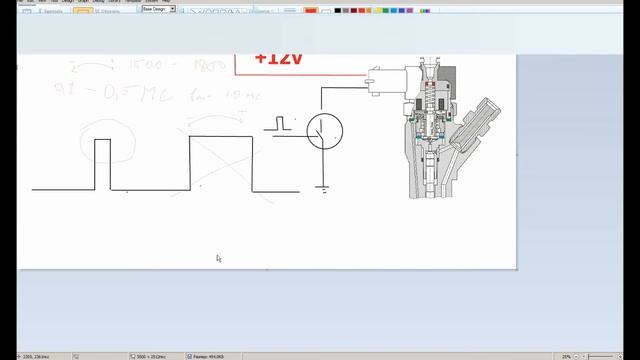Image resolution: width=640 pixels, height=360 pixels.
Task: Click the large orange-red current color box
Action: click(x=311, y=10)
